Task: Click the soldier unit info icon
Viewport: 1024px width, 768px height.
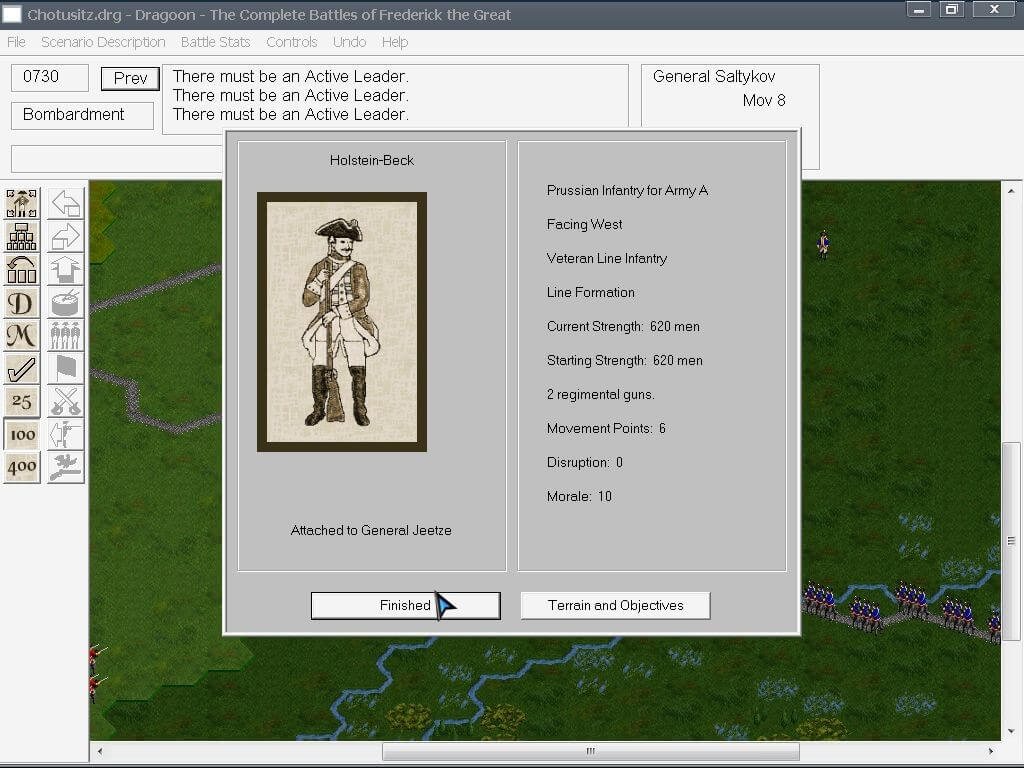Action: (21, 204)
